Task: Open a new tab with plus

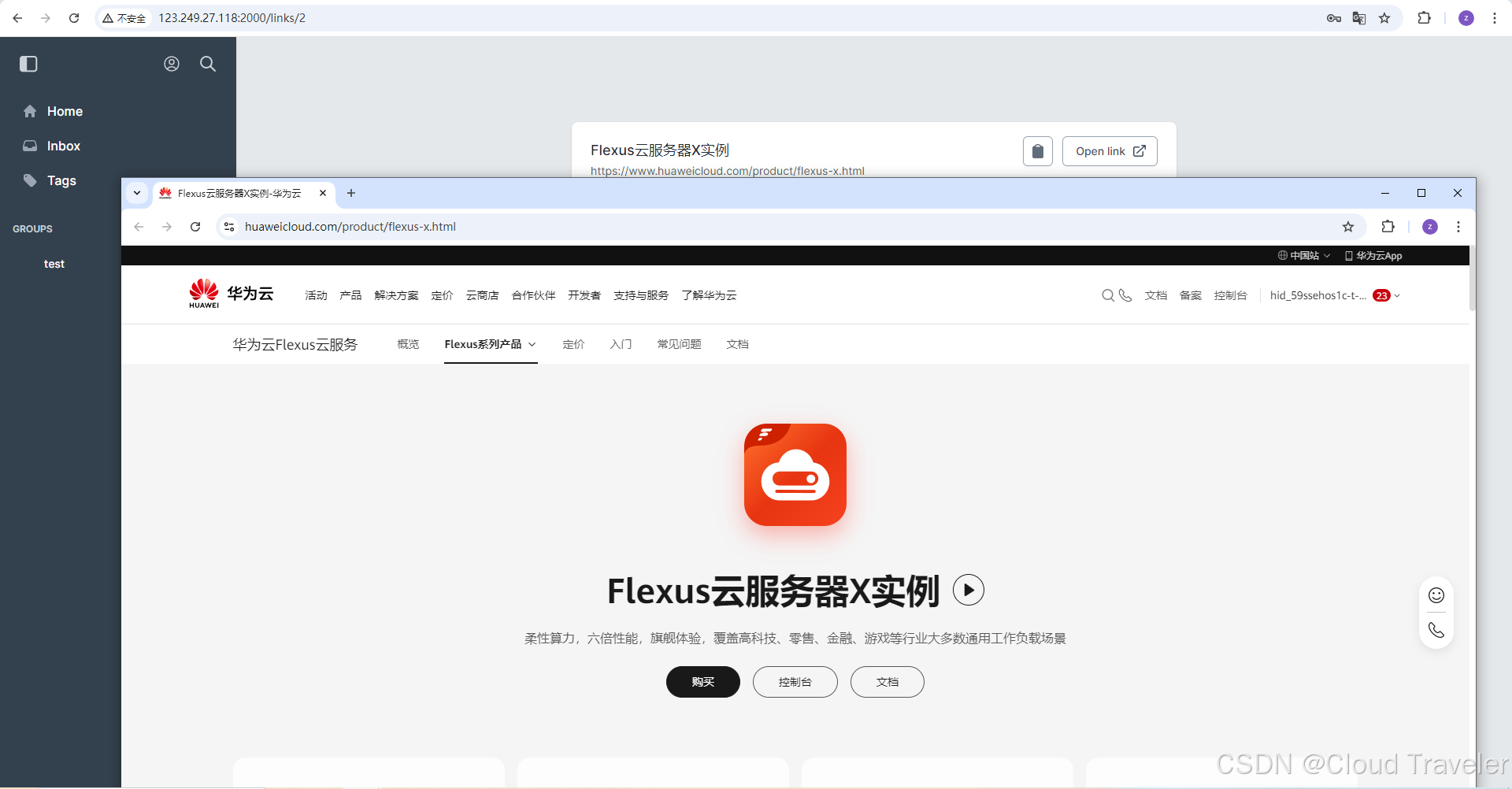Action: click(351, 193)
